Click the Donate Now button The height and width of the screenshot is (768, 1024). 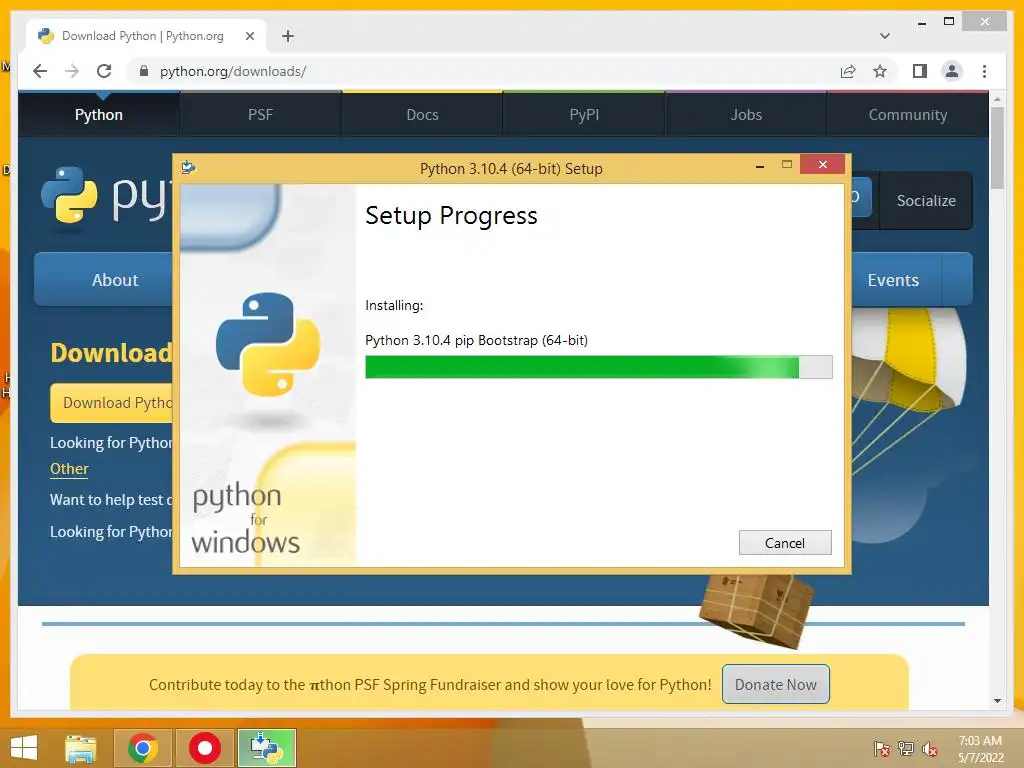tap(775, 684)
